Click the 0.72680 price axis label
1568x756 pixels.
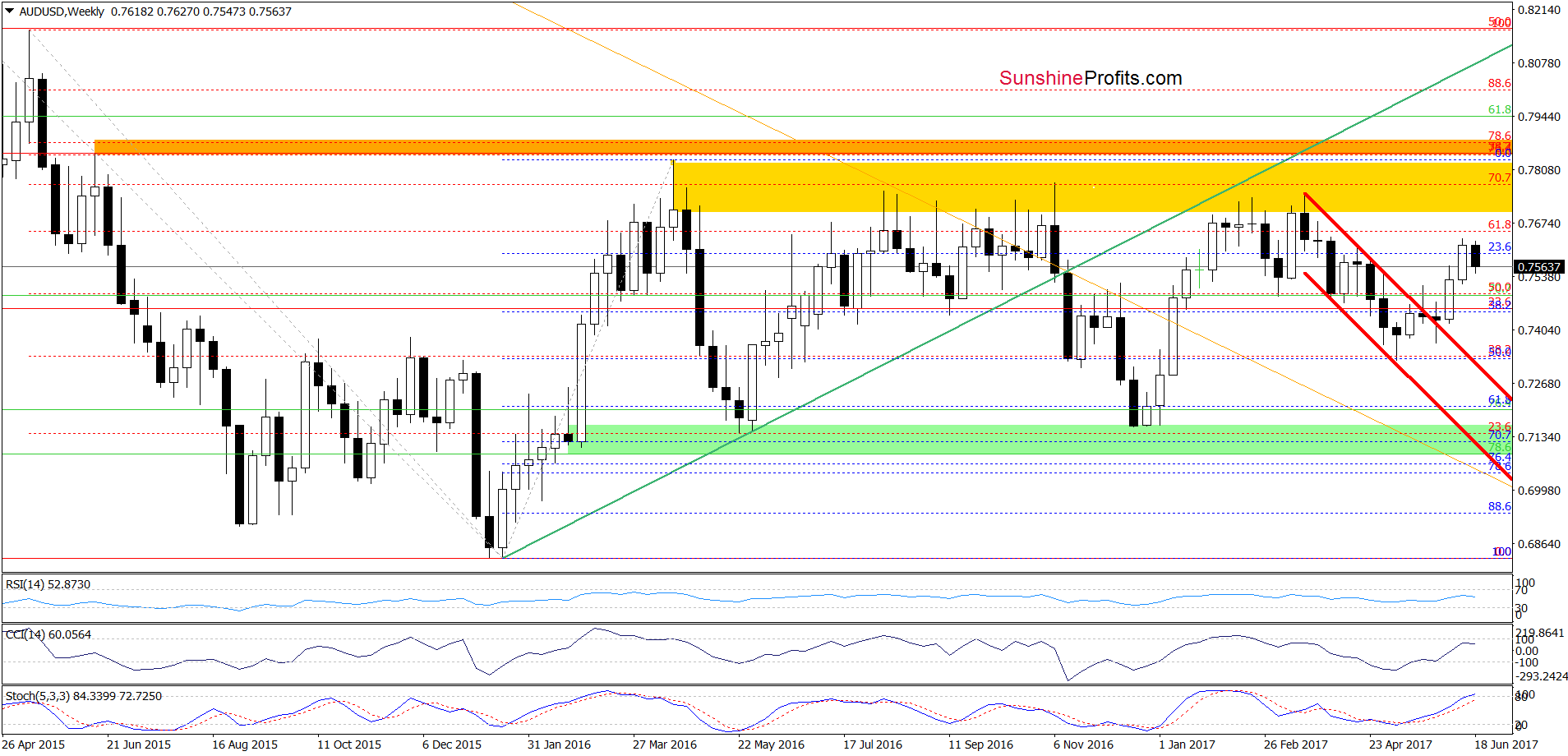click(1538, 384)
